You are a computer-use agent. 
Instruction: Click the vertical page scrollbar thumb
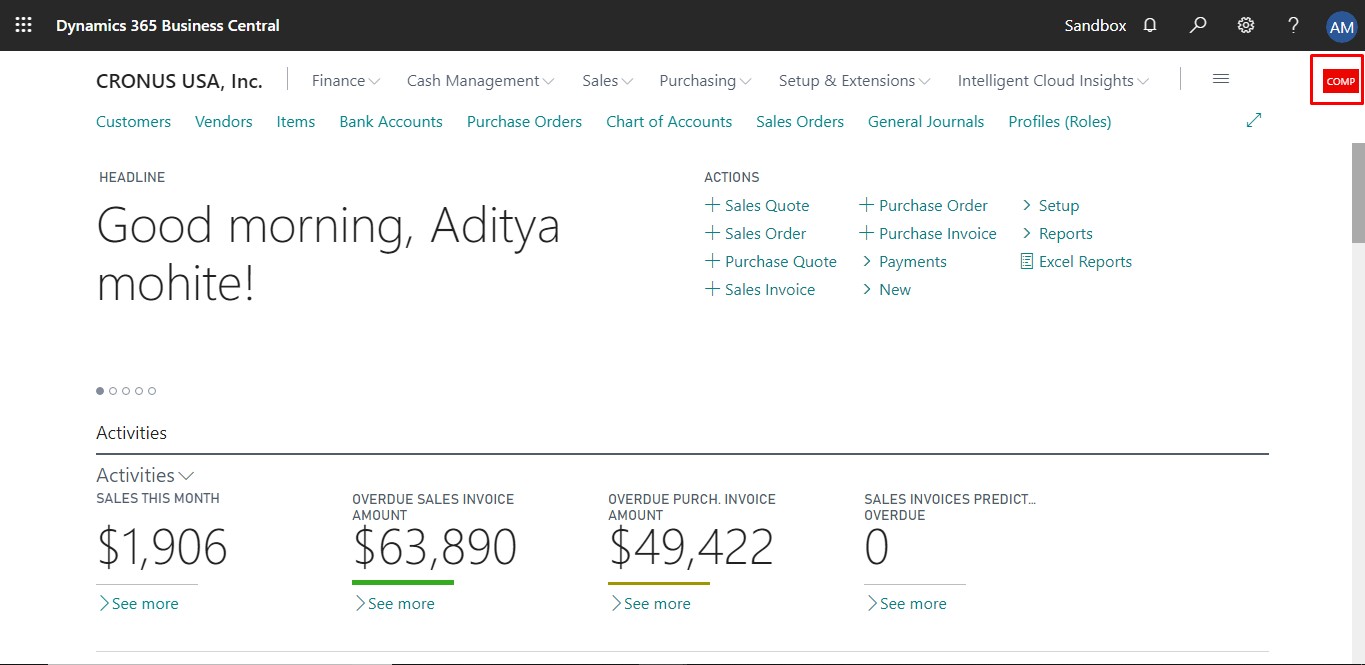coord(1358,192)
